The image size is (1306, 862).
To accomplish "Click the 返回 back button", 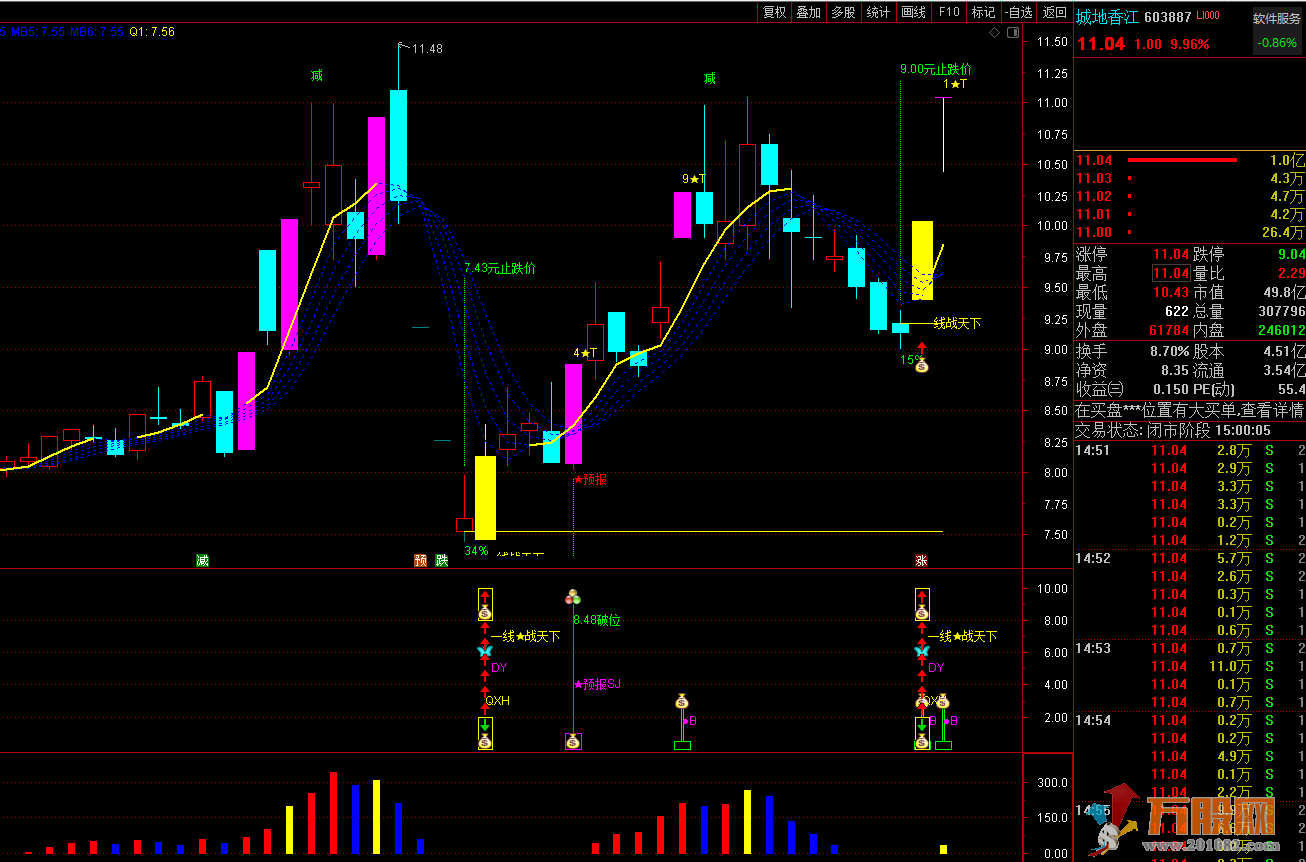I will 1054,12.
